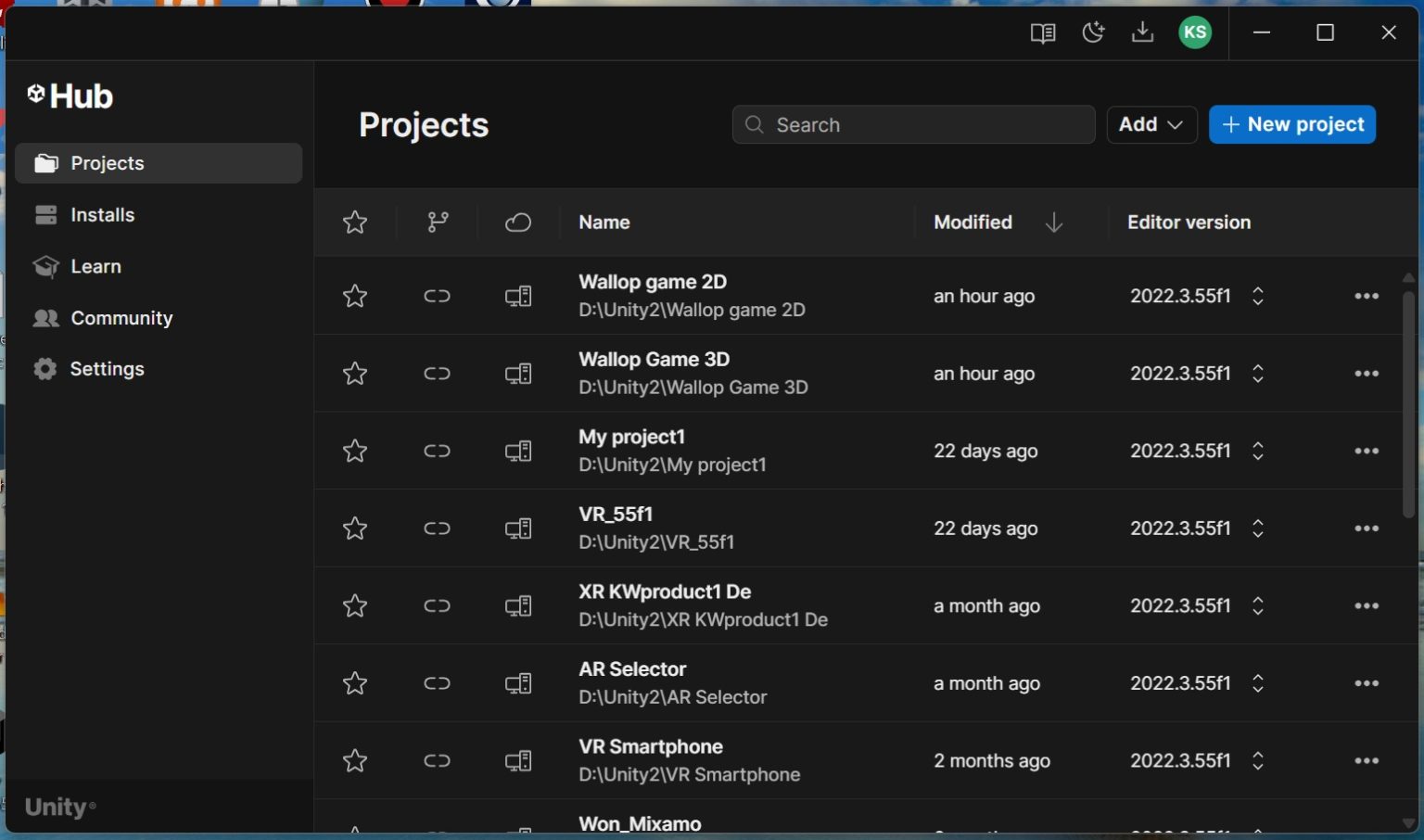Open the KS account avatar
This screenshot has height=840, width=1424.
1195,32
